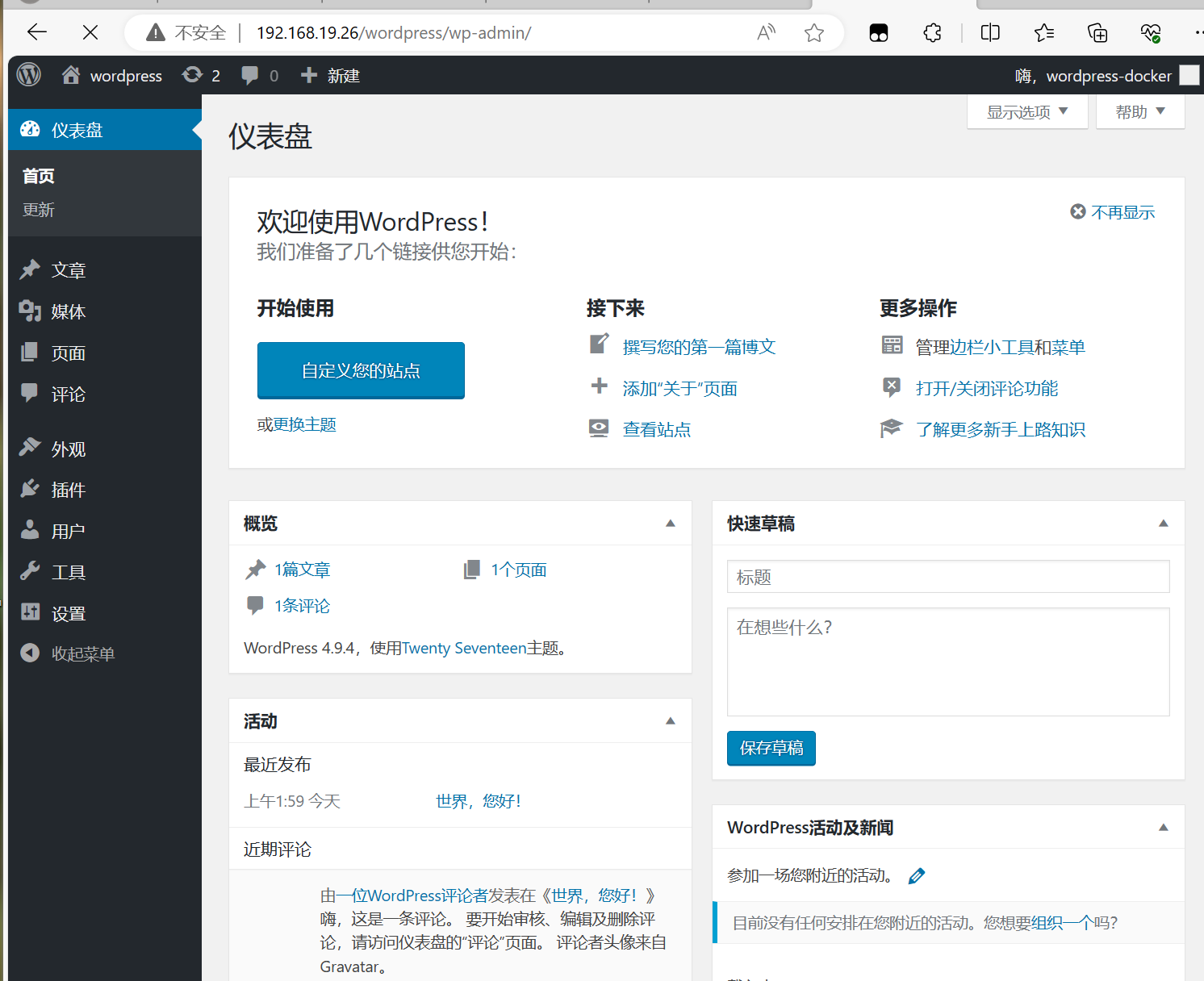Toggle the split screen browser icon
The height and width of the screenshot is (981, 1204).
tap(990, 32)
